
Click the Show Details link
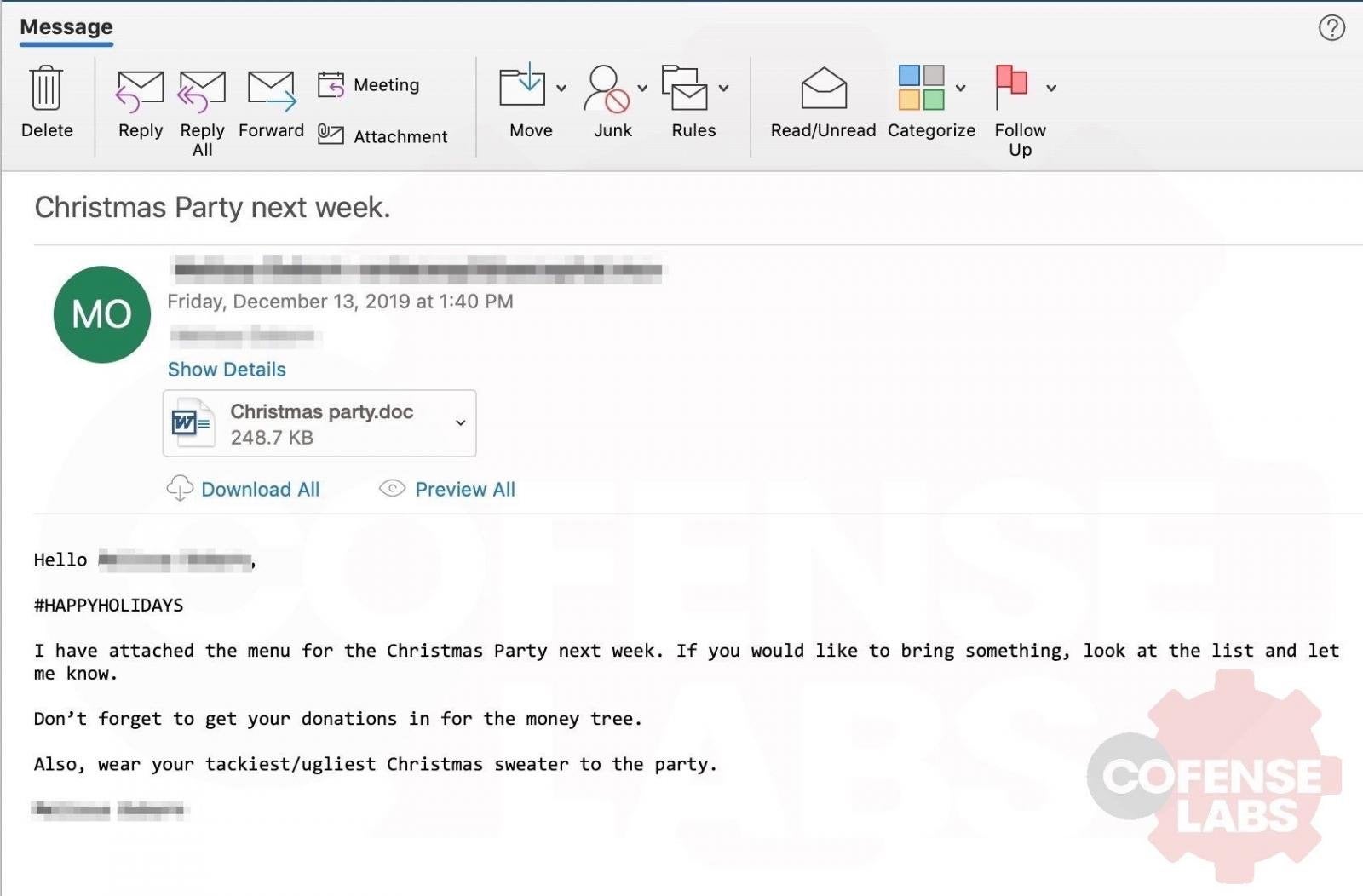[x=227, y=370]
